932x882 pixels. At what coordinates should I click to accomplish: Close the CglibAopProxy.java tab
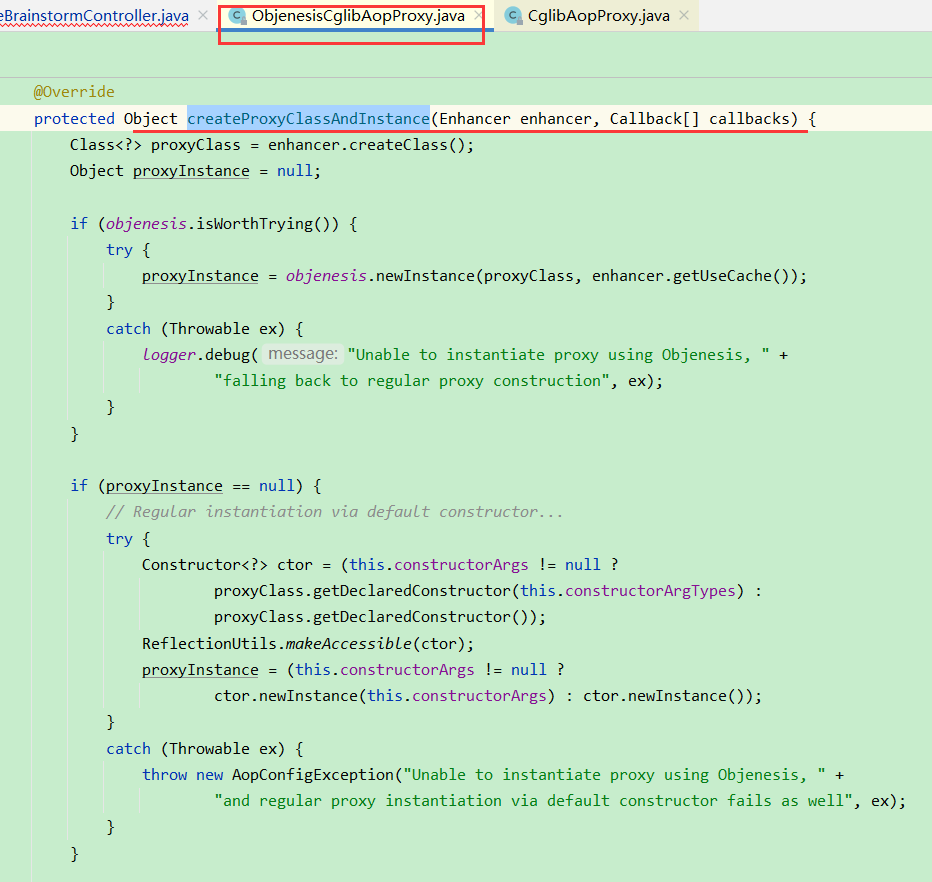pyautogui.click(x=684, y=15)
